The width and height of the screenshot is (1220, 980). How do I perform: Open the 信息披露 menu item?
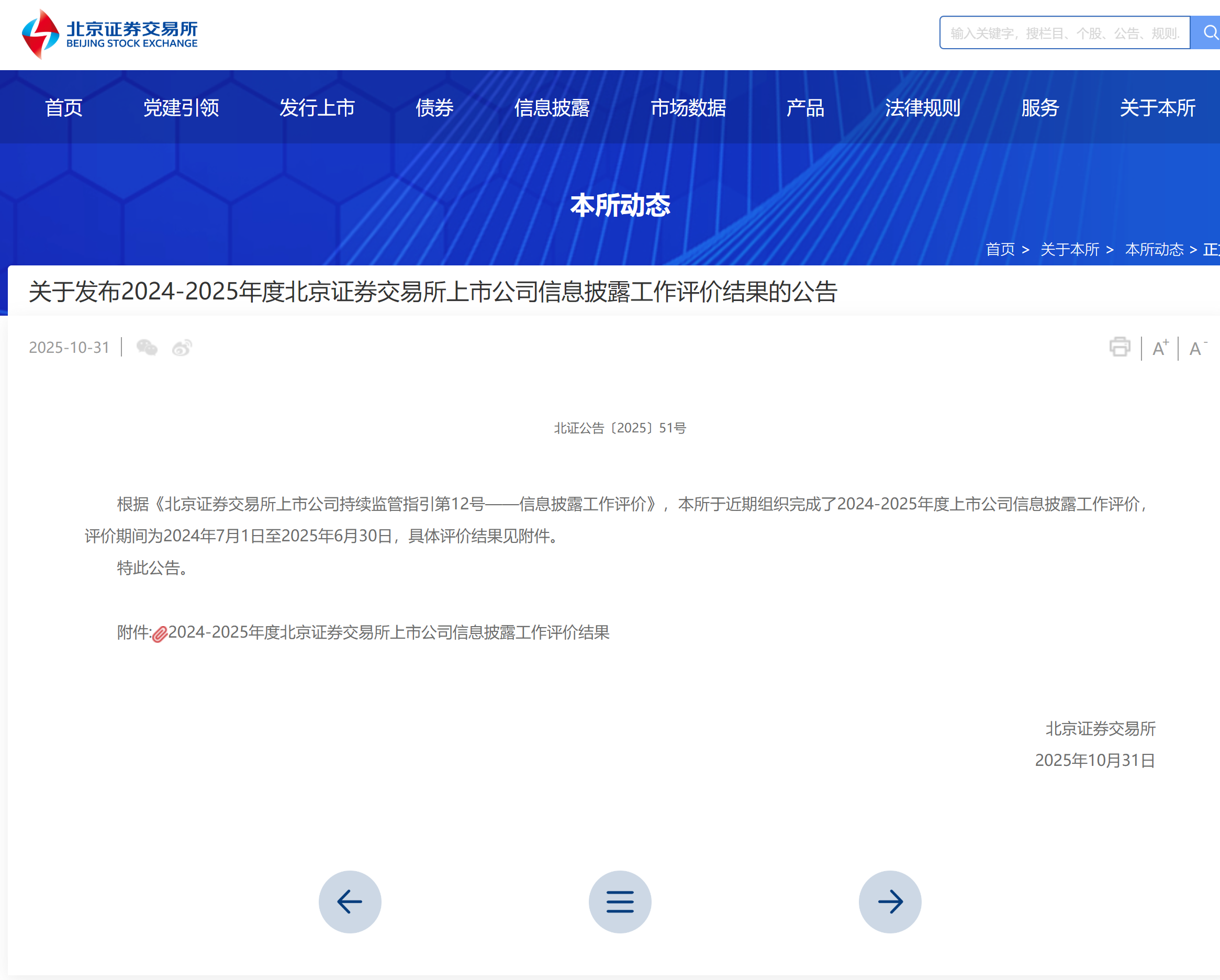click(x=552, y=107)
